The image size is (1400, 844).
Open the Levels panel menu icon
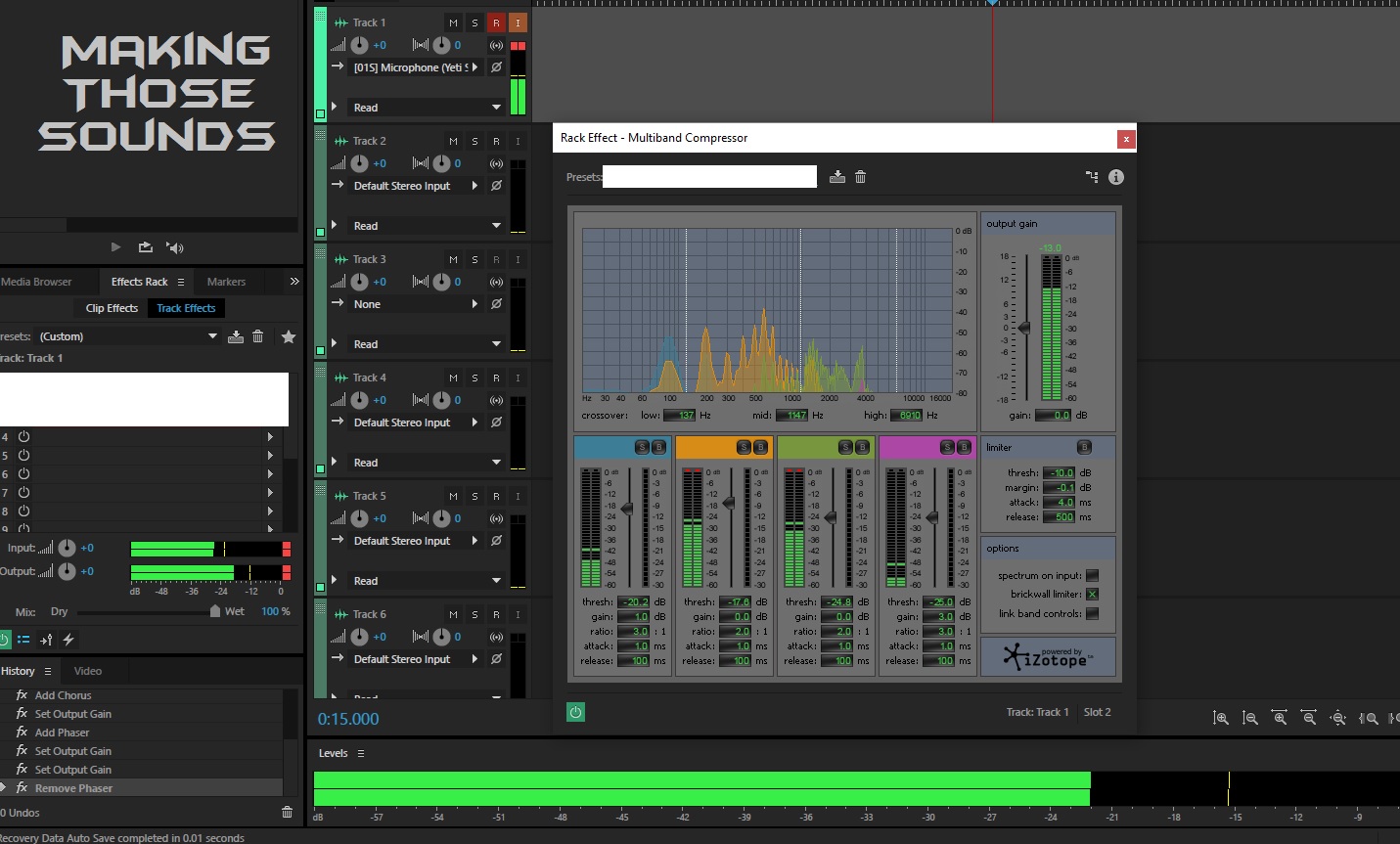360,753
